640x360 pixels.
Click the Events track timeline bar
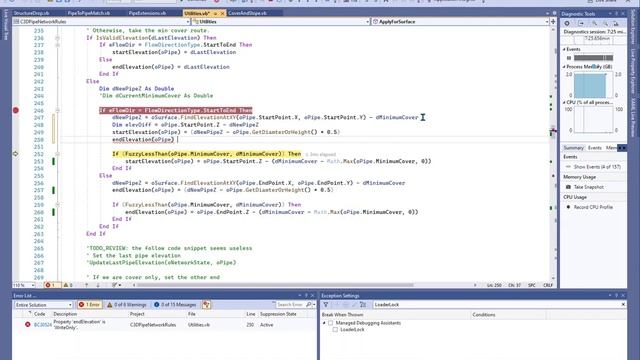tap(593, 58)
